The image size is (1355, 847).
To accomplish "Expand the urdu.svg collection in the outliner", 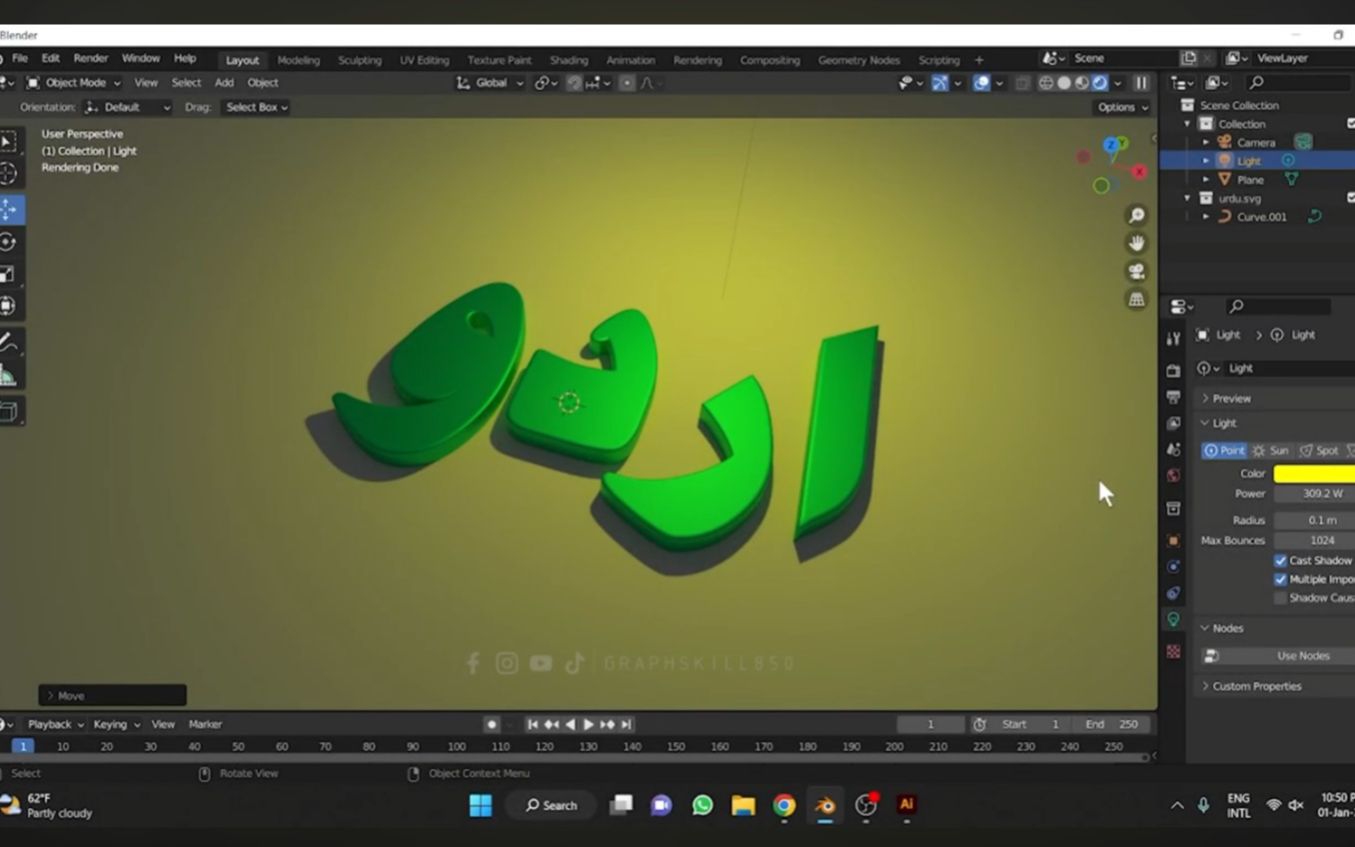I will pyautogui.click(x=1188, y=198).
